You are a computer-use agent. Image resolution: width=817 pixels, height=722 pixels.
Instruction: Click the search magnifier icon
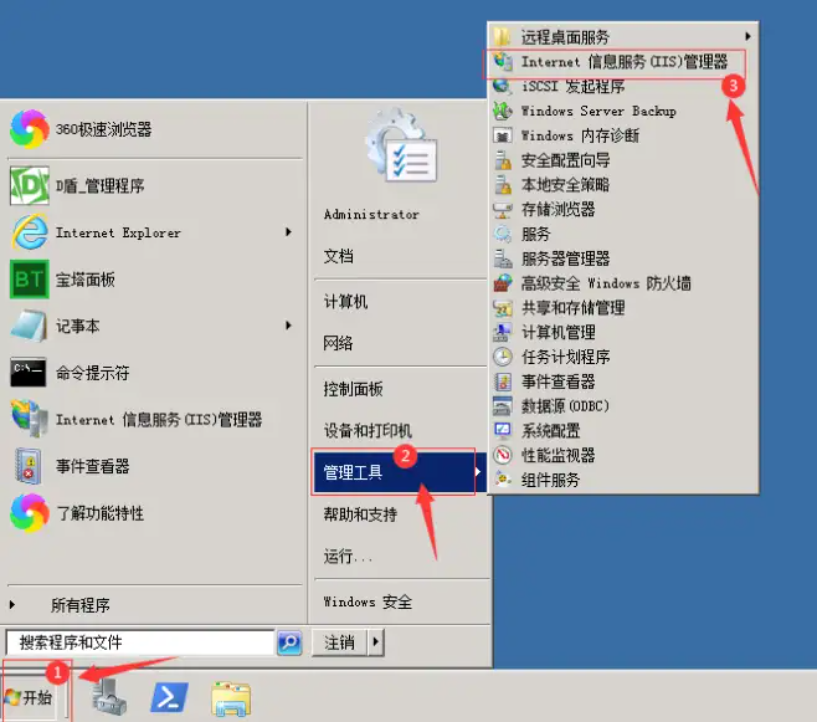click(x=289, y=642)
